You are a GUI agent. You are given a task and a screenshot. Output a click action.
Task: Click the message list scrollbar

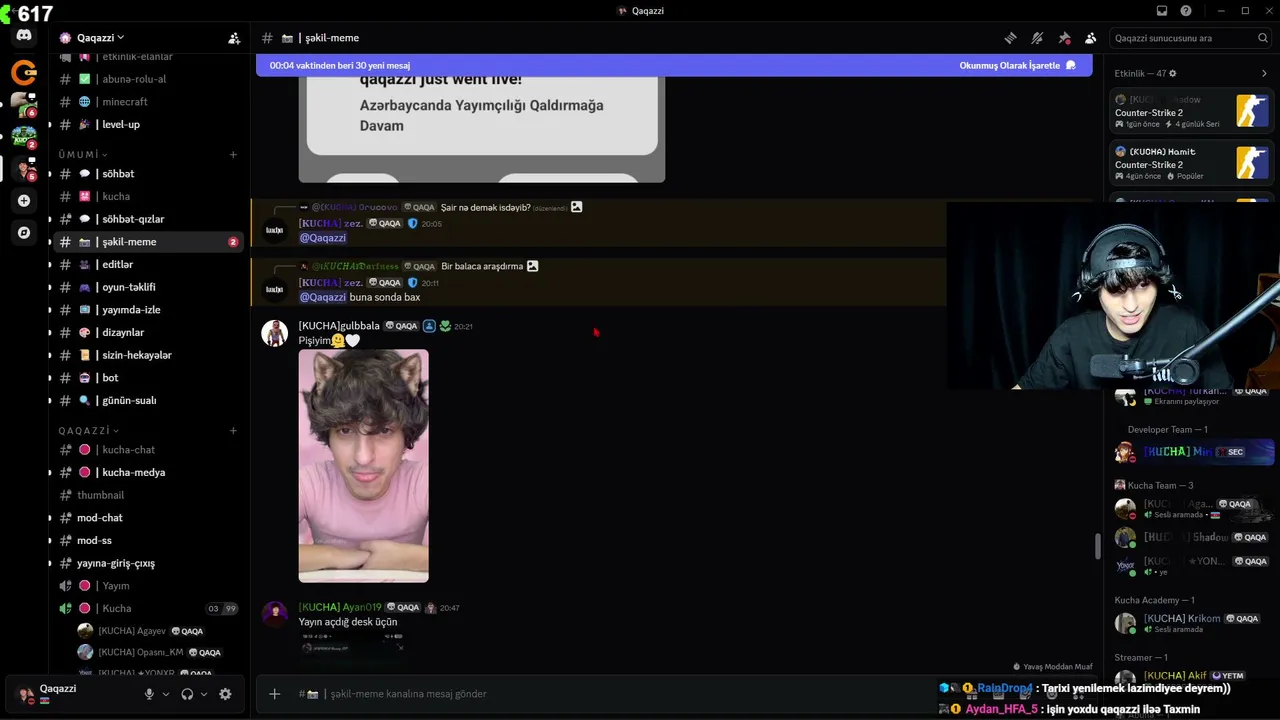[1098, 546]
